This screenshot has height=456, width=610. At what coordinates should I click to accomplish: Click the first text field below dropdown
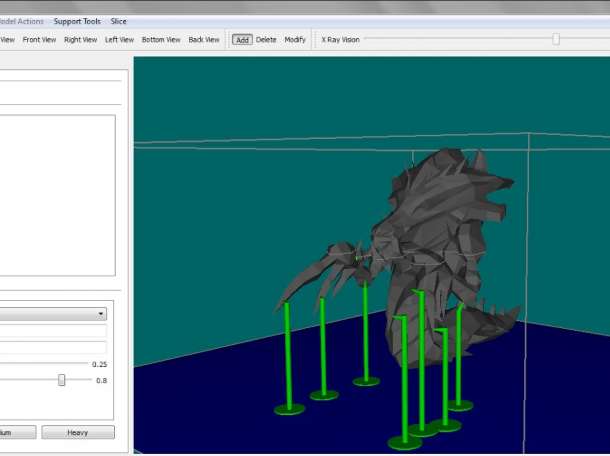(53, 331)
